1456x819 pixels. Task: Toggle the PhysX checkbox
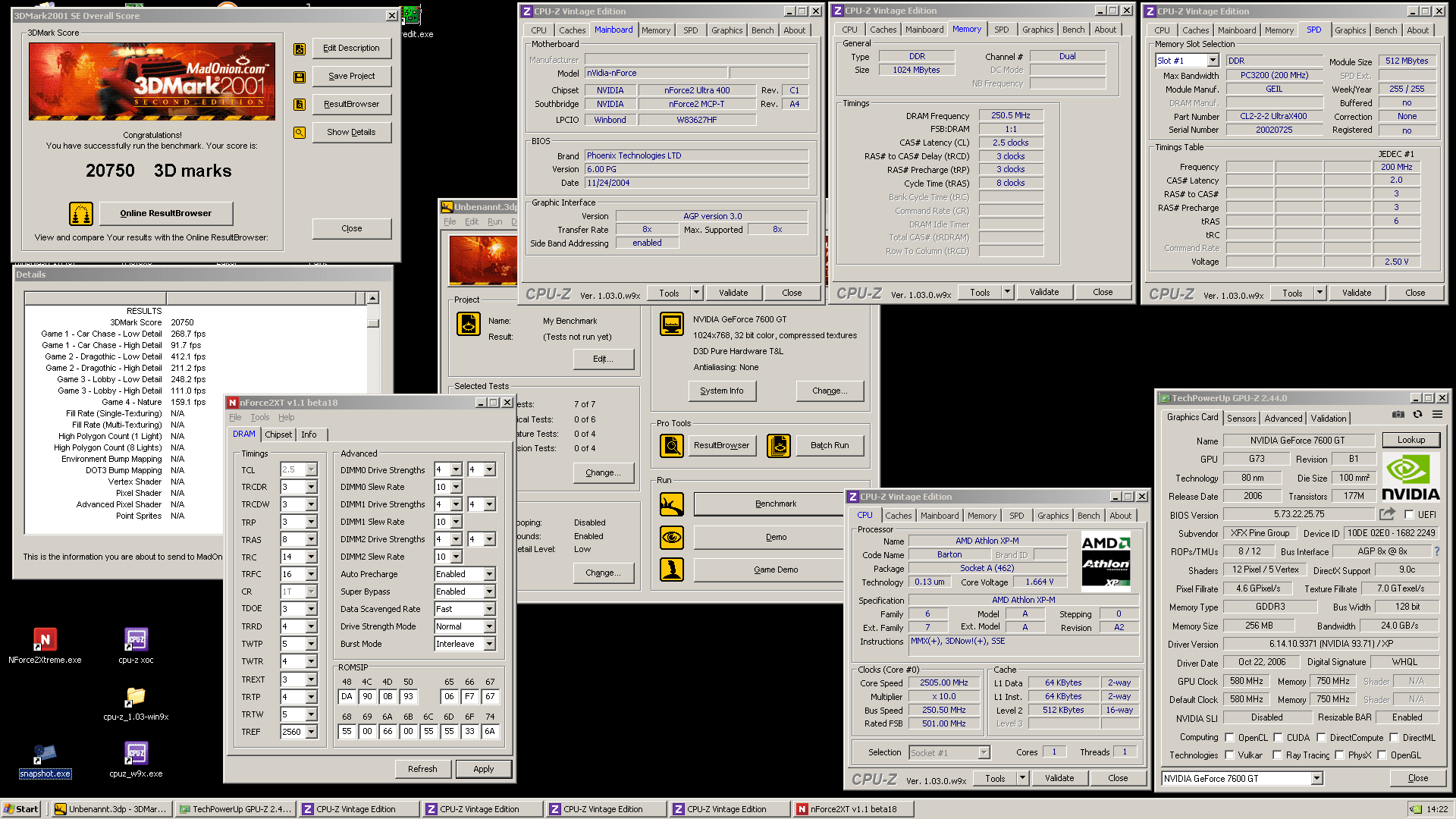click(1339, 755)
